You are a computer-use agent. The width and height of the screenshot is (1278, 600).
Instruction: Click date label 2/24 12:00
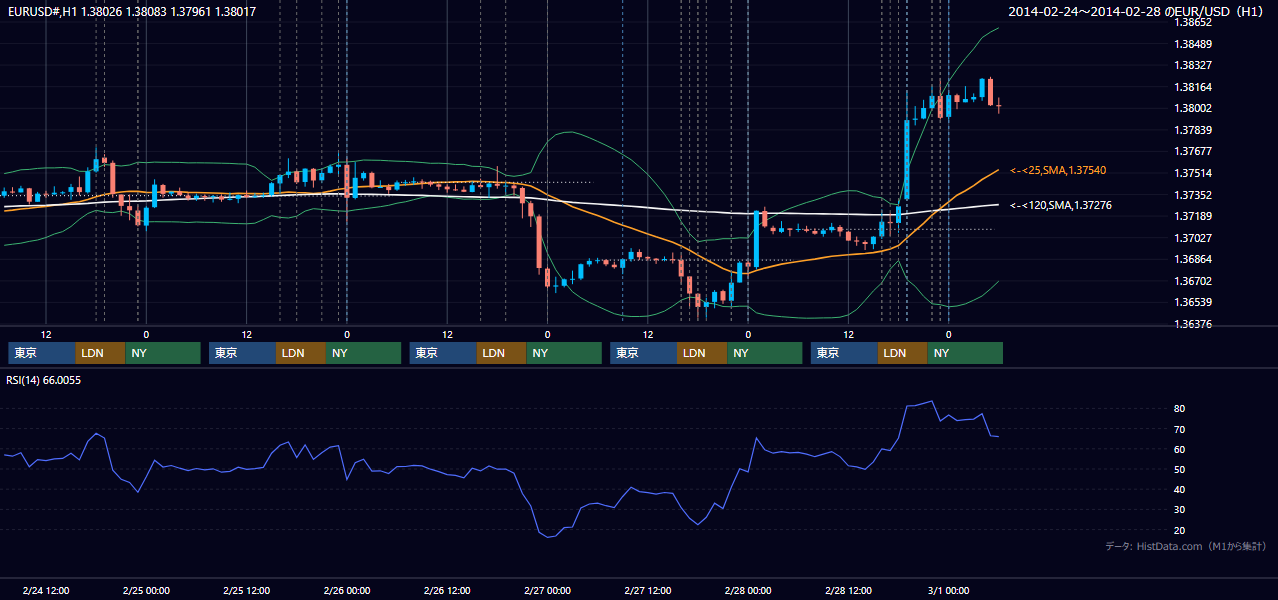46,591
